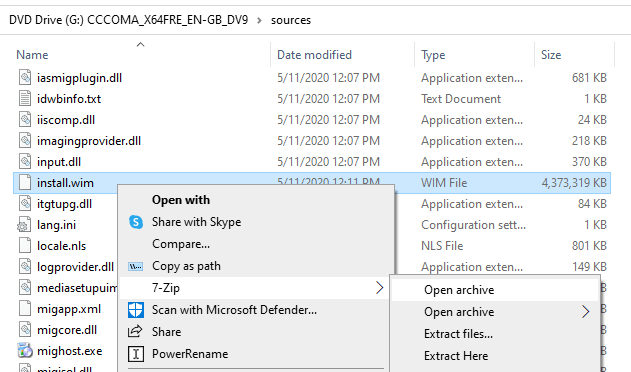Select the idwbinfo.txt file name
The height and width of the screenshot is (372, 631).
[69, 99]
